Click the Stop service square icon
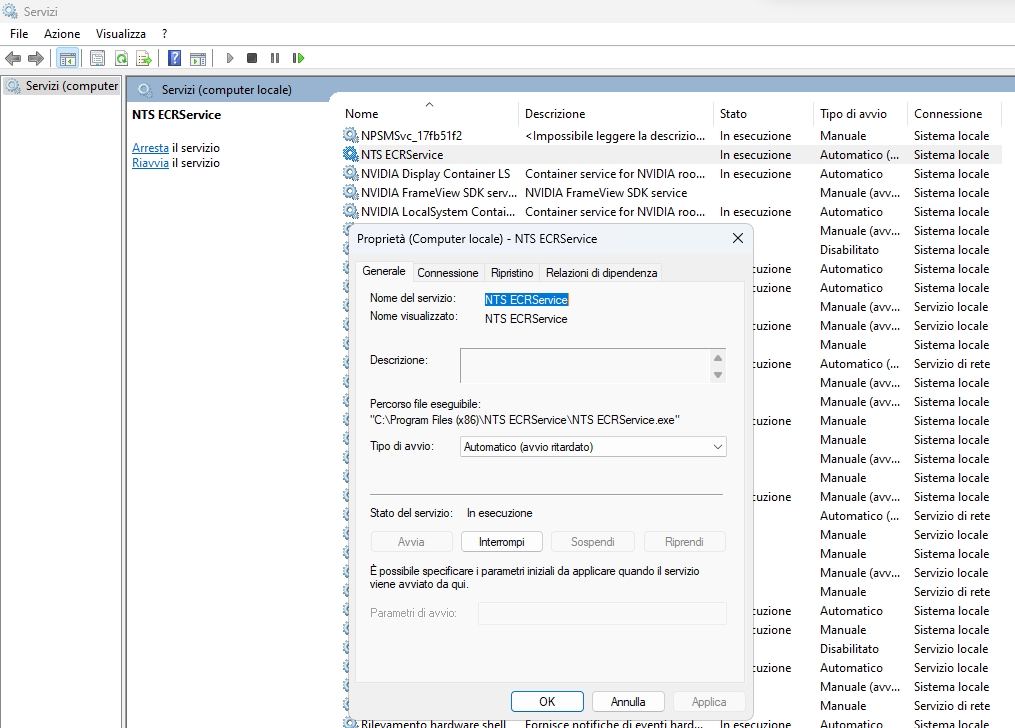This screenshot has width=1015, height=728. tap(252, 58)
